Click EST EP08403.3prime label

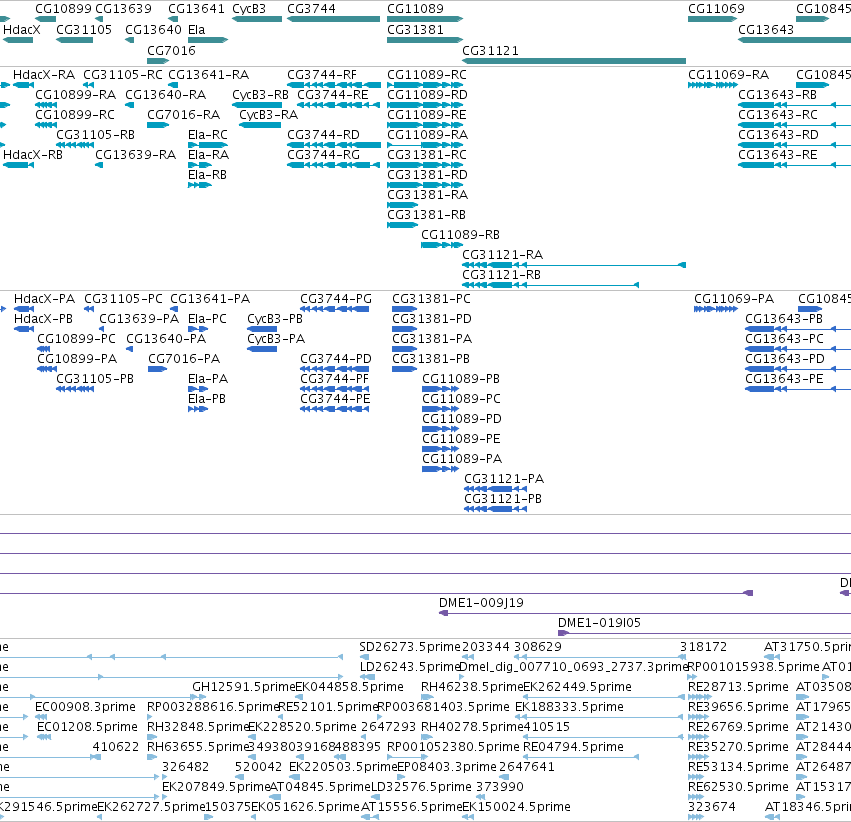pos(447,766)
